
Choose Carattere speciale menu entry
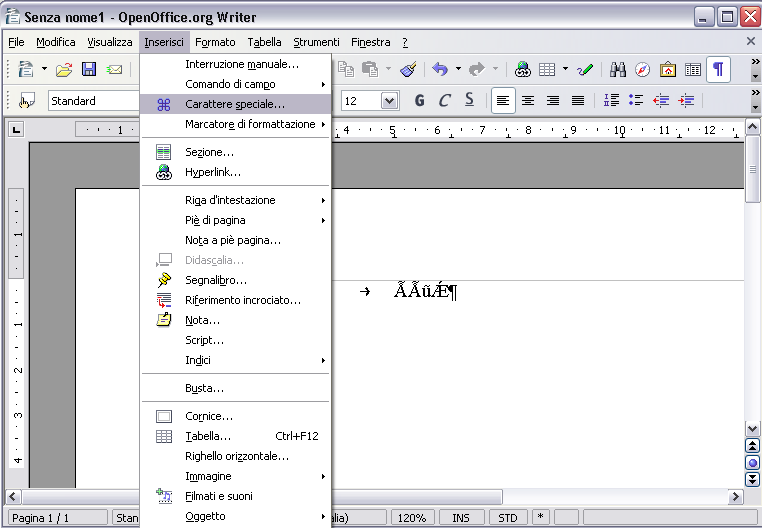236,104
